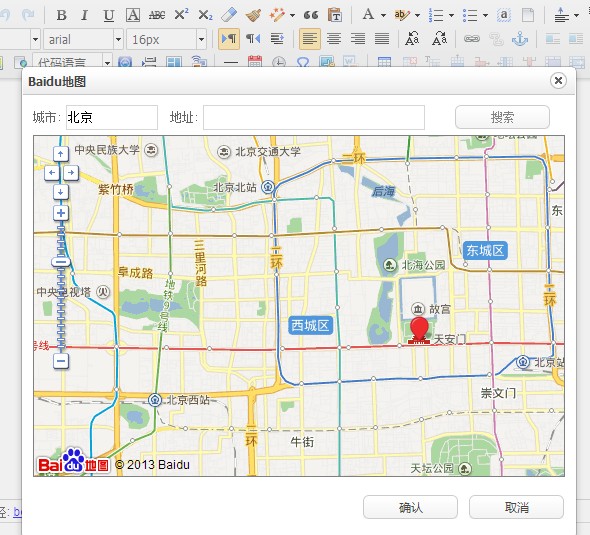Apply underline formatting

point(108,15)
